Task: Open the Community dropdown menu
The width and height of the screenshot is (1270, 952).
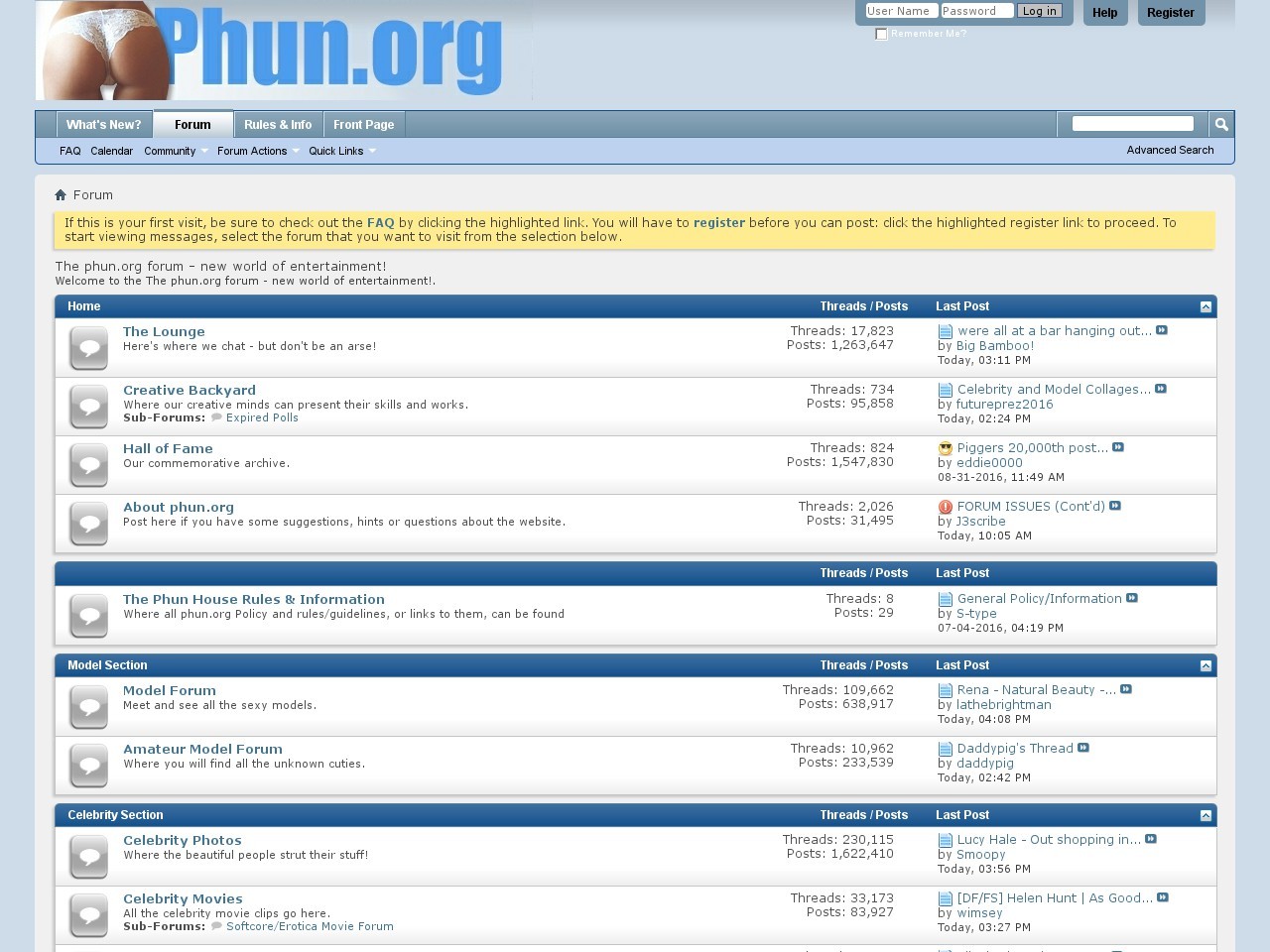Action: point(176,151)
